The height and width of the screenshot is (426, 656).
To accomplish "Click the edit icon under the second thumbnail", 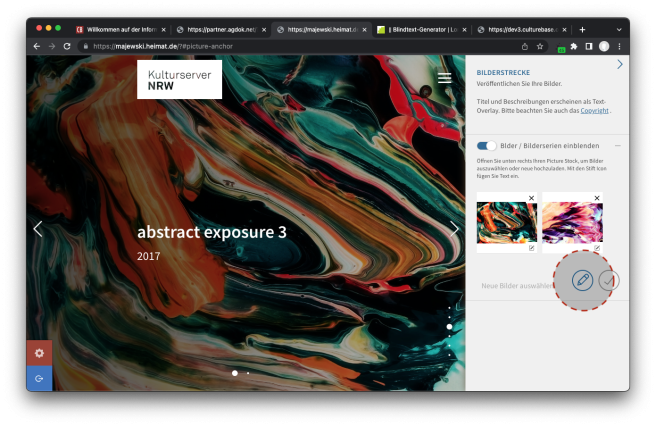I will coord(597,248).
